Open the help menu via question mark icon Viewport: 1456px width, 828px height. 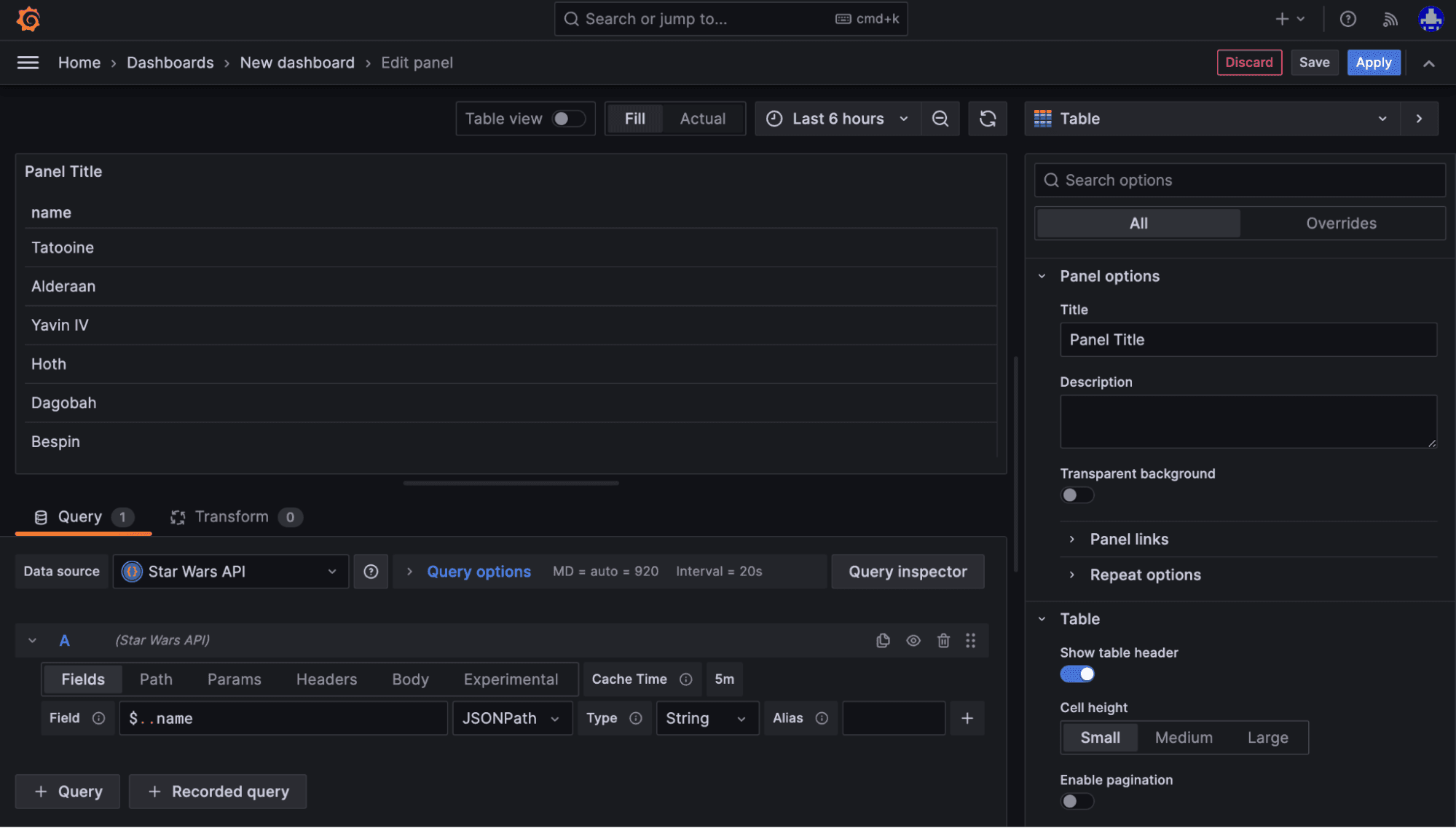tap(1348, 19)
